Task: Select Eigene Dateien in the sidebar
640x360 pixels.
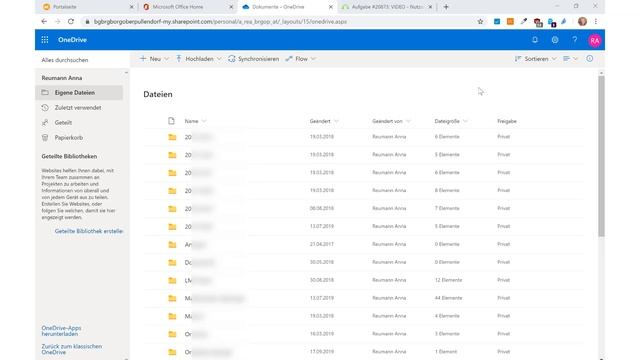Action: pyautogui.click(x=79, y=93)
